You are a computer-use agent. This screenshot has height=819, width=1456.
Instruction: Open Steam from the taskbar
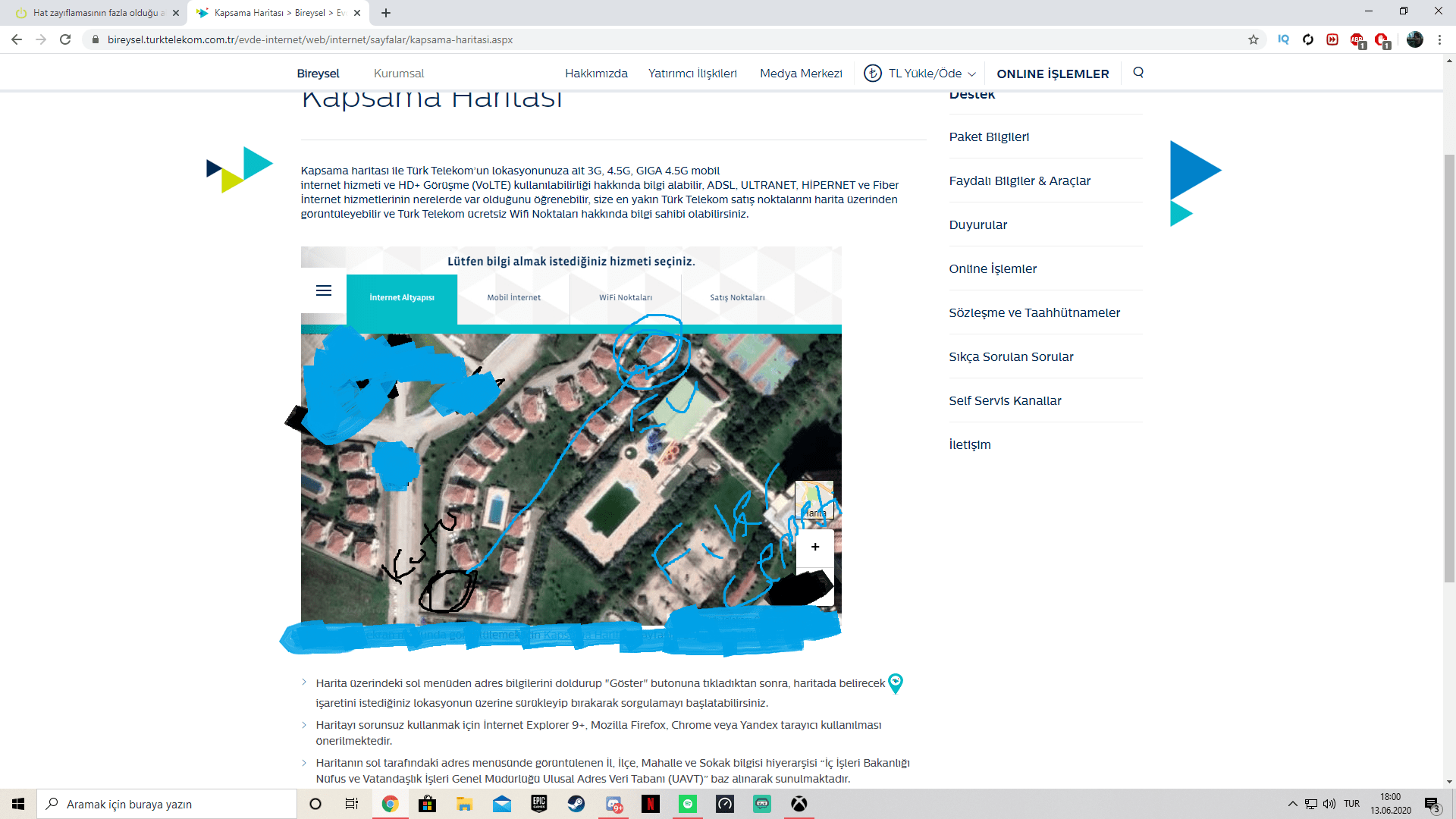pyautogui.click(x=576, y=804)
